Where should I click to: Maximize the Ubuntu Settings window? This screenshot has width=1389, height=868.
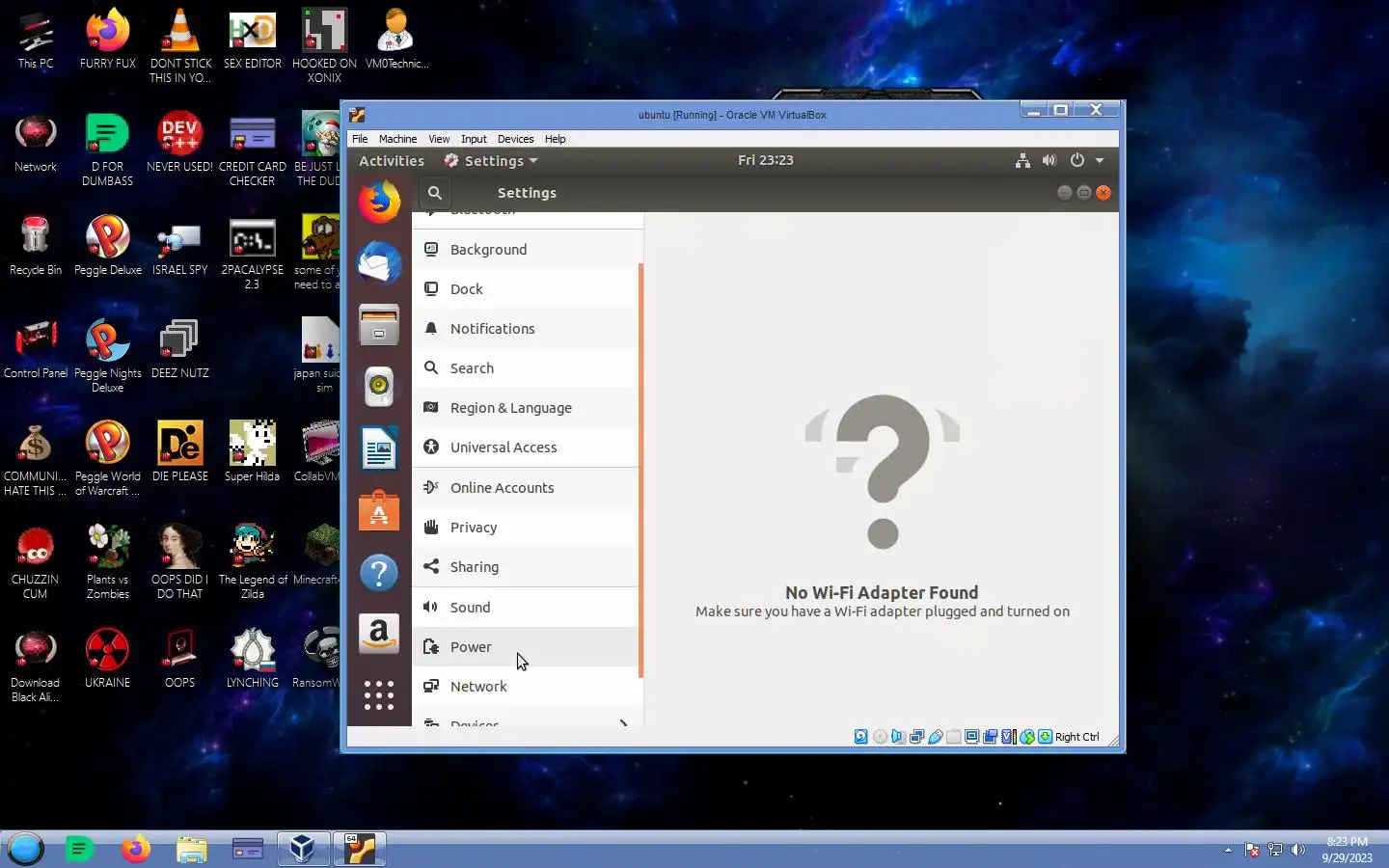tap(1084, 193)
